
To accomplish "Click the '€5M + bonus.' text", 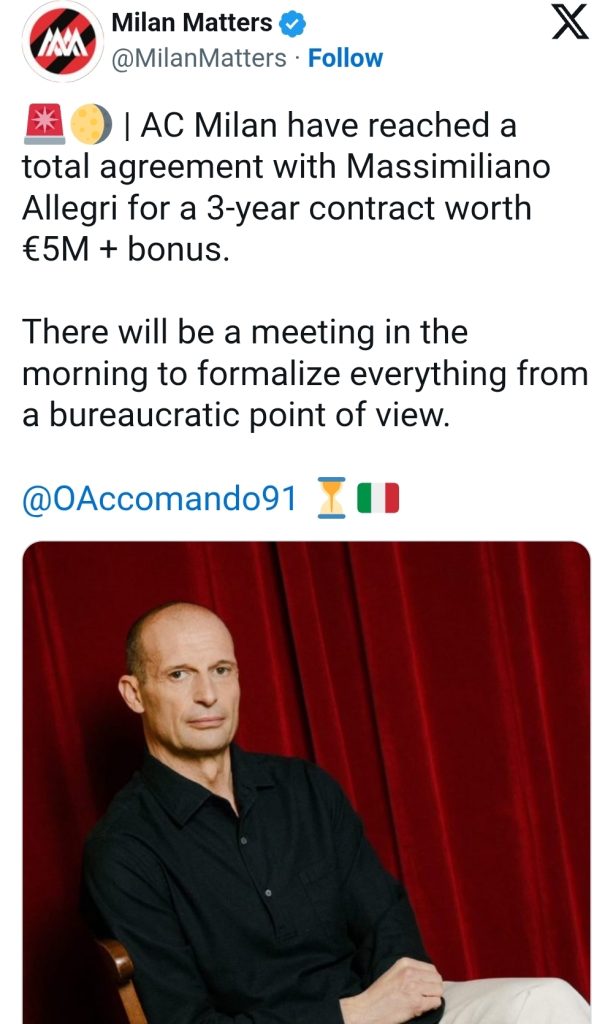I will pos(126,251).
